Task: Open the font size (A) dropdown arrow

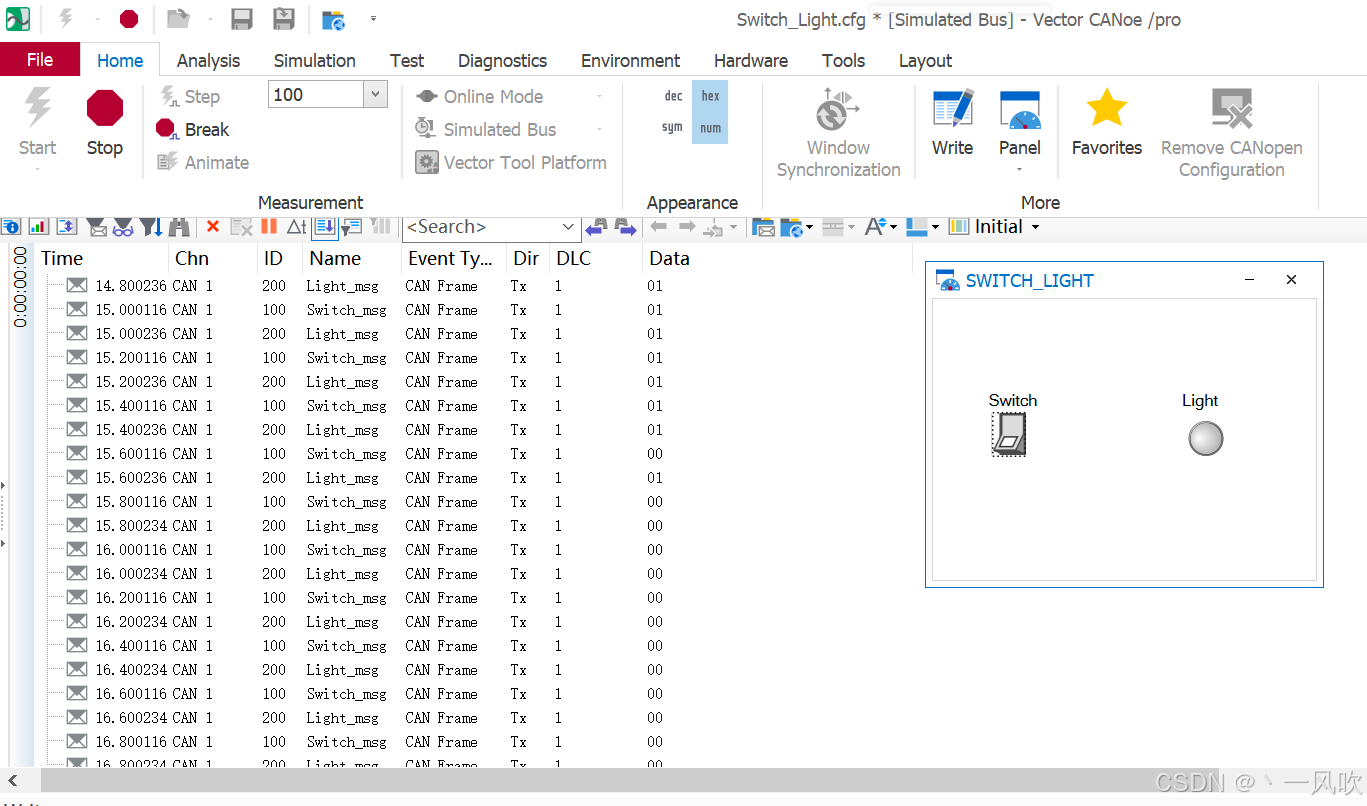Action: [893, 227]
